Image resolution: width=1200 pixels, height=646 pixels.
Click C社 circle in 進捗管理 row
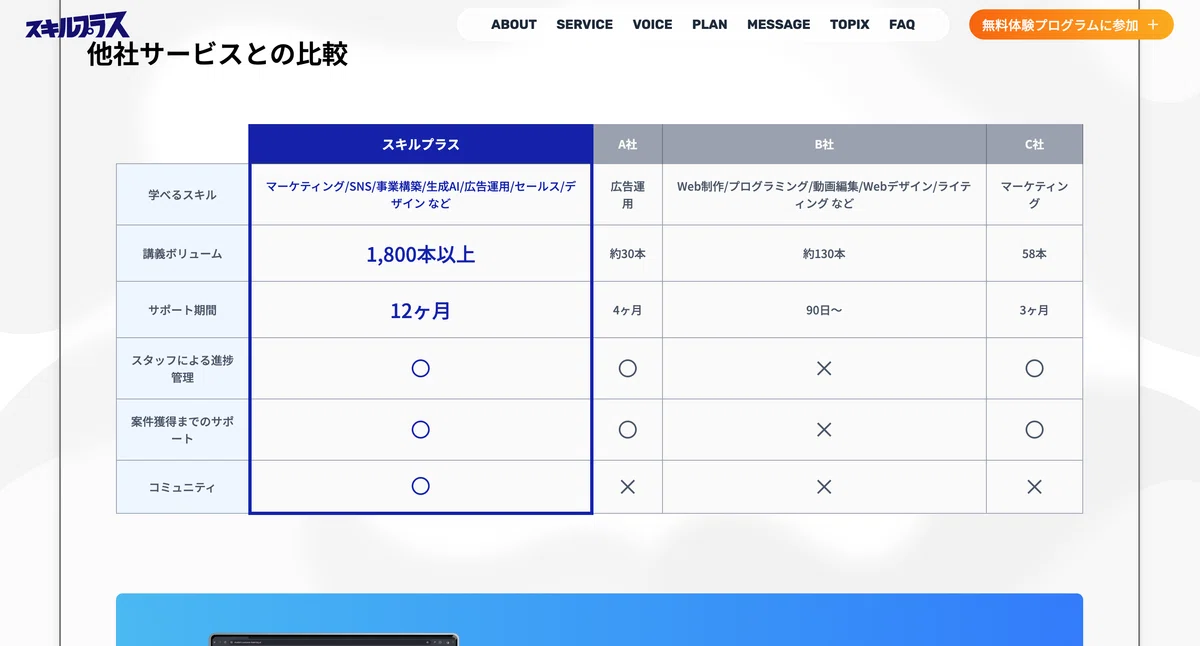(x=1035, y=368)
